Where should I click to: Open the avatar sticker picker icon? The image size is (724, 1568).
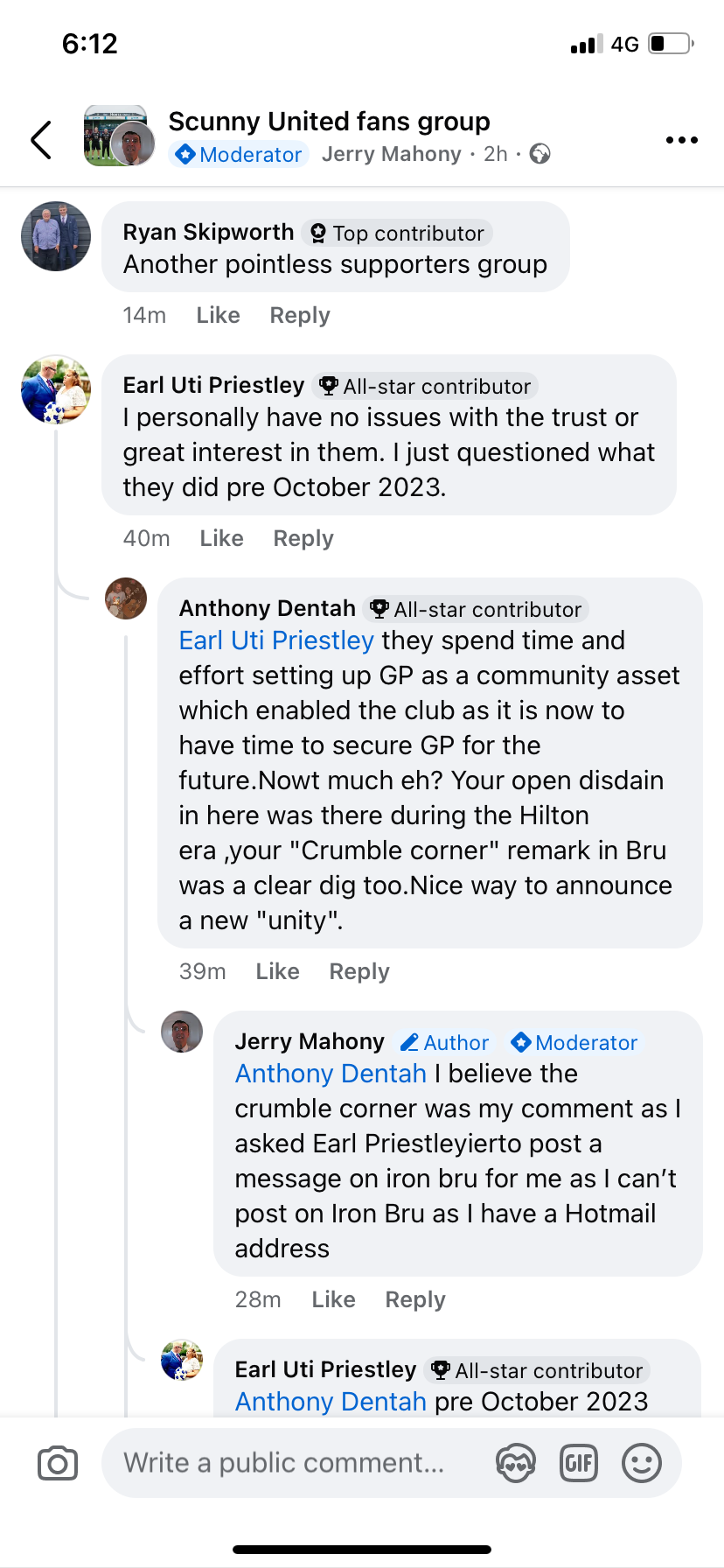click(x=515, y=1463)
